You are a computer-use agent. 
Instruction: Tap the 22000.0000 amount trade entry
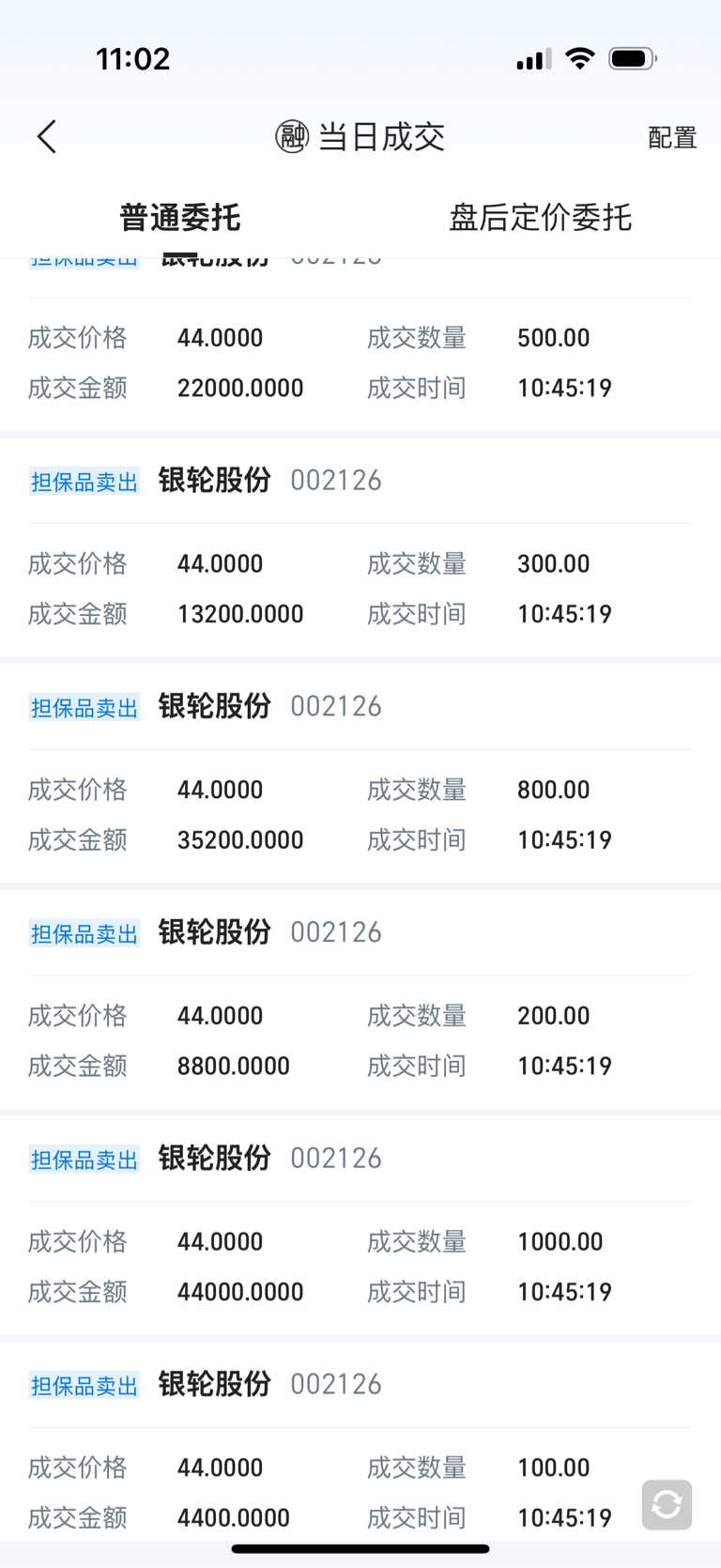(240, 388)
